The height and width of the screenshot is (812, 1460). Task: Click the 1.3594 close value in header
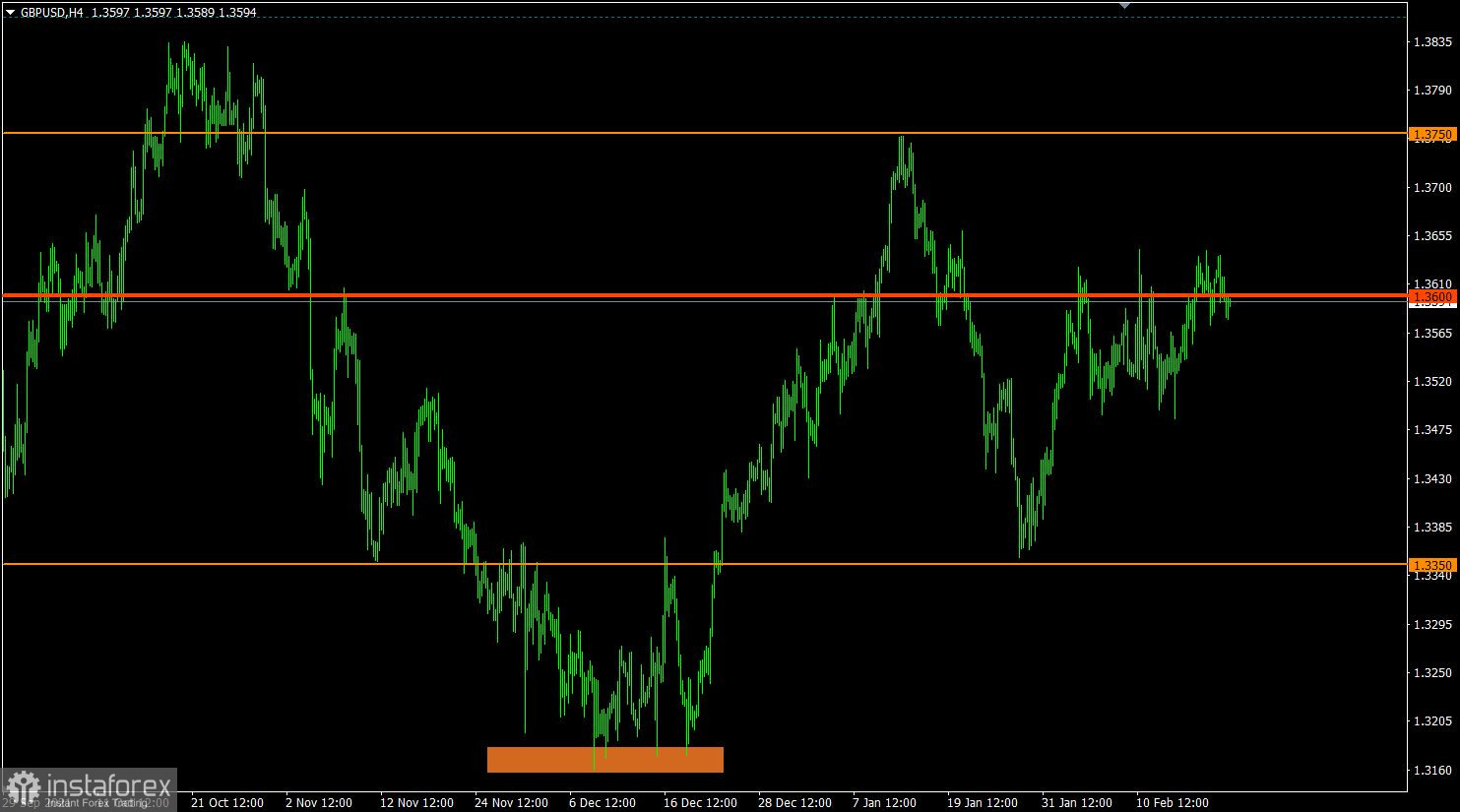(x=237, y=13)
